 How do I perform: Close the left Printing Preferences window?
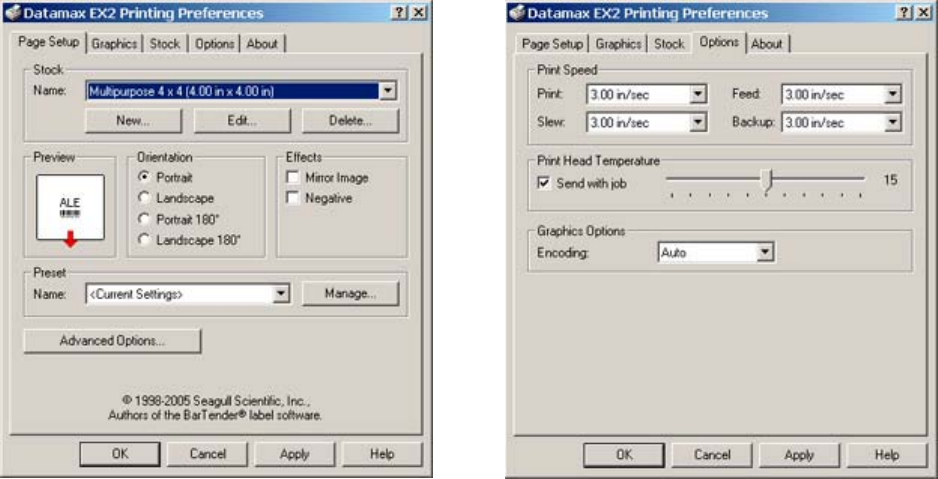click(419, 13)
